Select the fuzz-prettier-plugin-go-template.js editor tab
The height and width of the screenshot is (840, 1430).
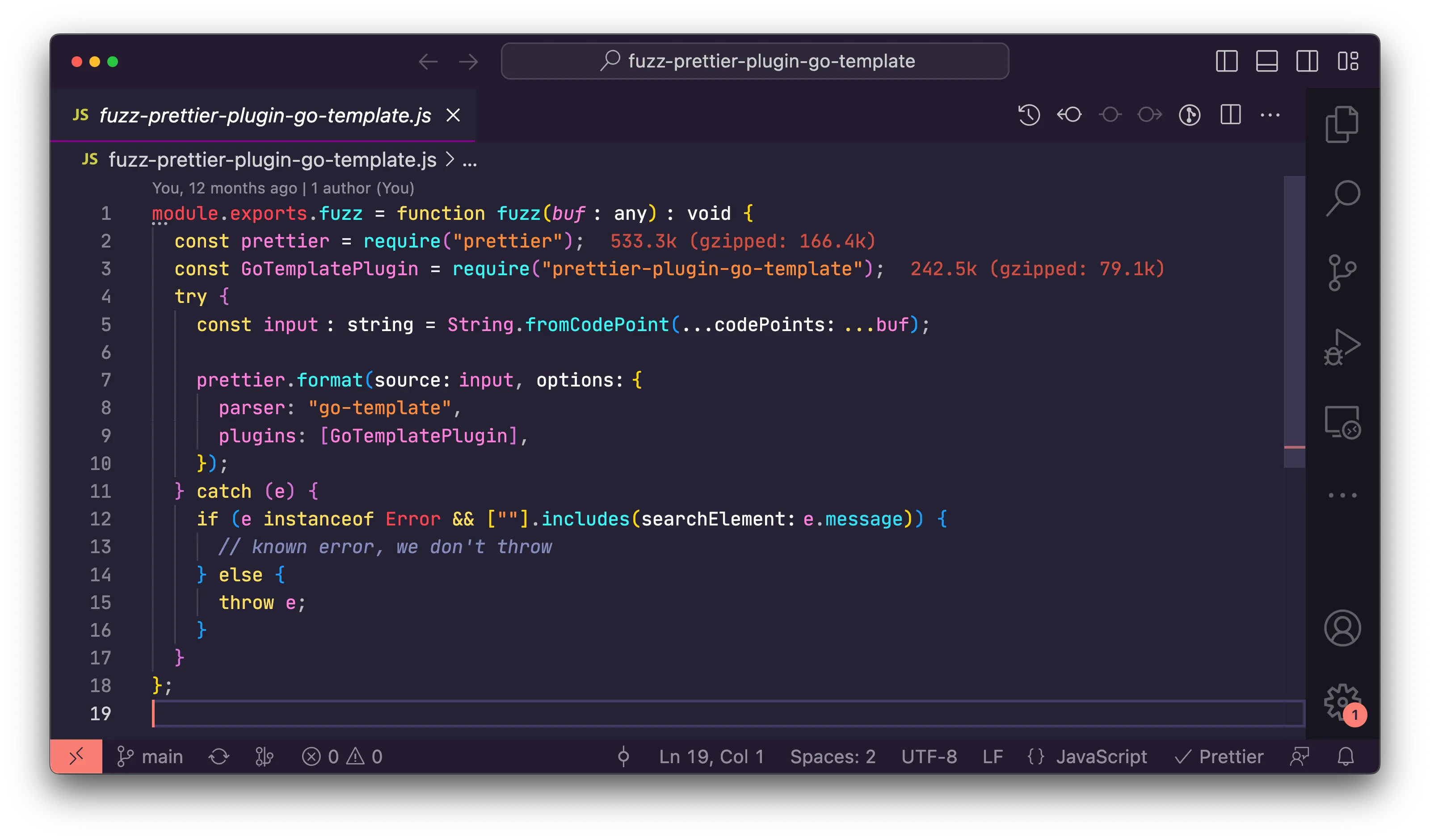[265, 116]
